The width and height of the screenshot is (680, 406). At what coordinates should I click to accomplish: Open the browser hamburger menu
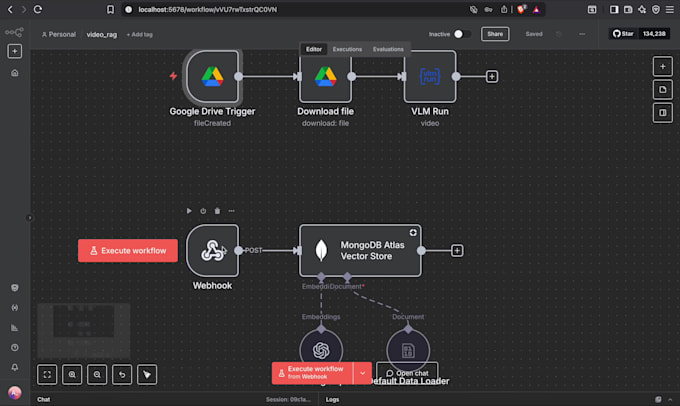(670, 10)
